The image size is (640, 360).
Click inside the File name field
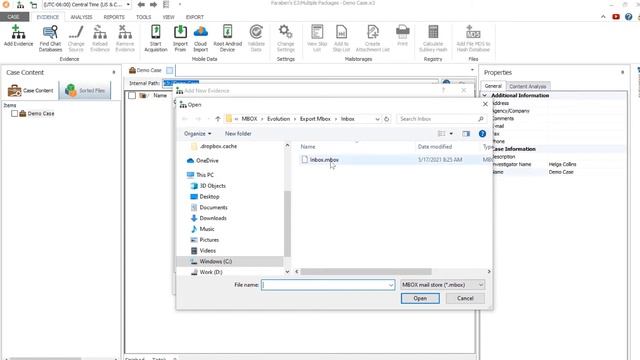pyautogui.click(x=328, y=285)
